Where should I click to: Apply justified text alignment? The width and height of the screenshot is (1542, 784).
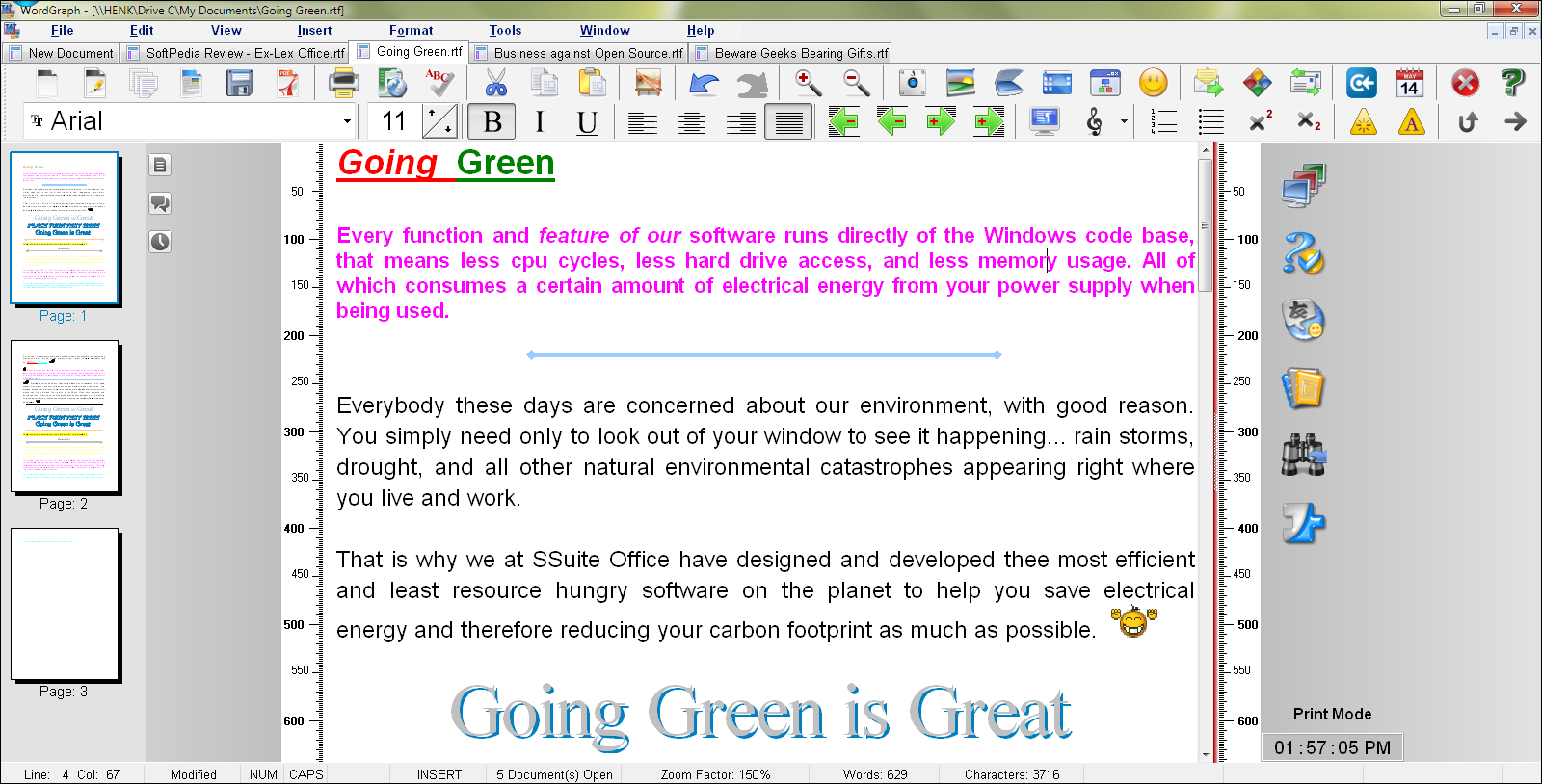coord(788,122)
